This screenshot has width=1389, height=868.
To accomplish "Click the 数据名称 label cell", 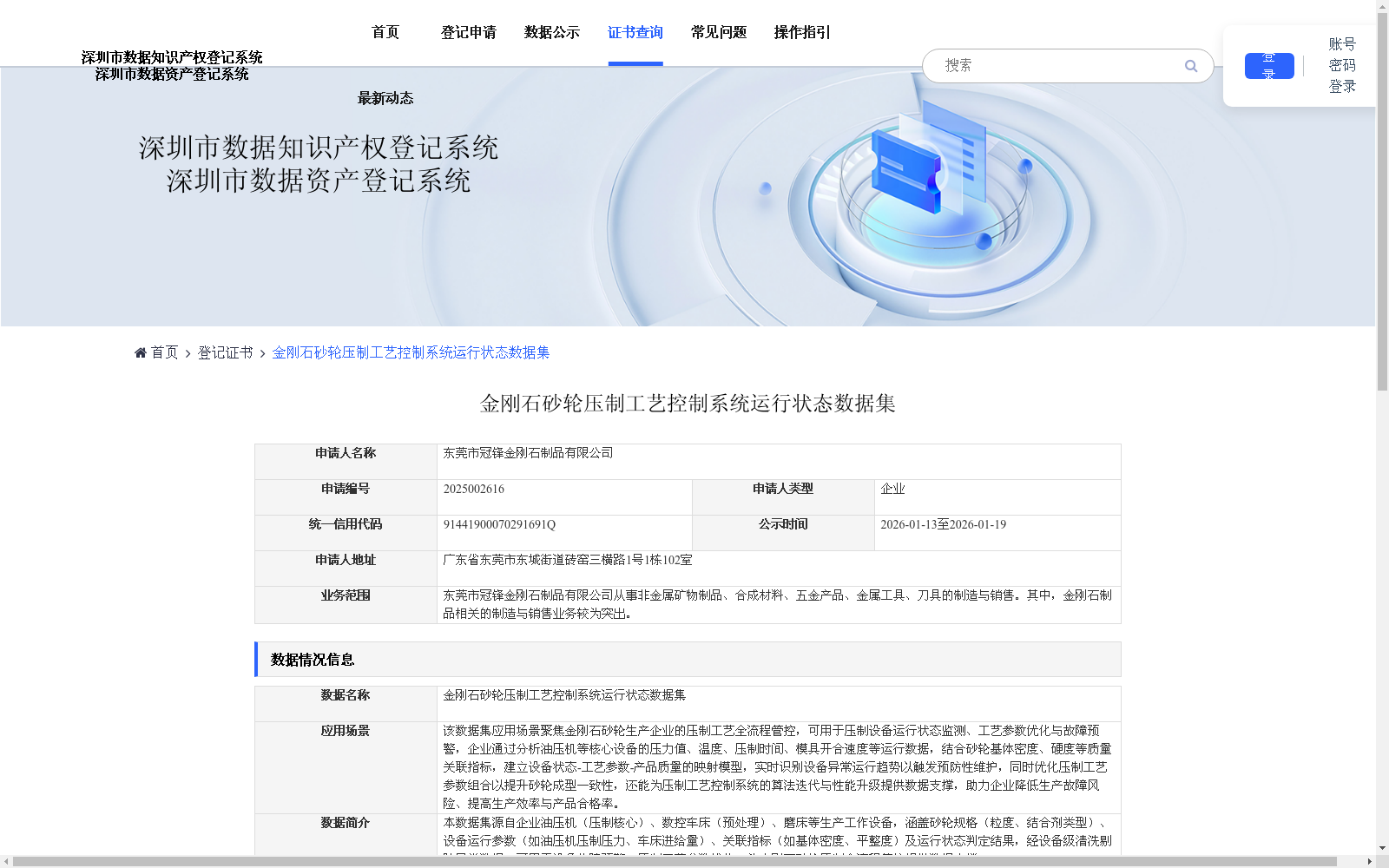I will 346,704.
